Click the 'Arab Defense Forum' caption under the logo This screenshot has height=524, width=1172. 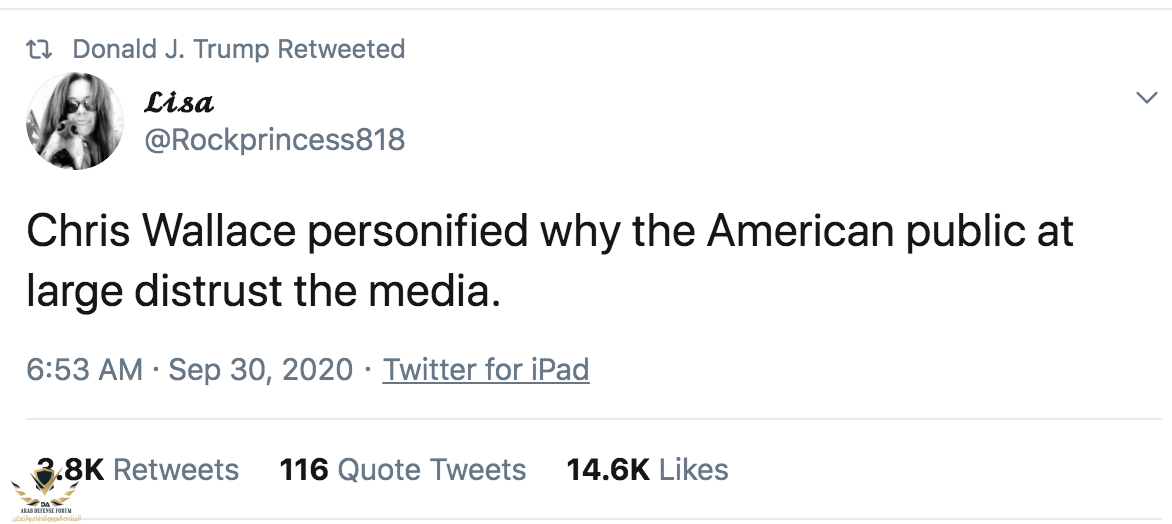pyautogui.click(x=42, y=511)
